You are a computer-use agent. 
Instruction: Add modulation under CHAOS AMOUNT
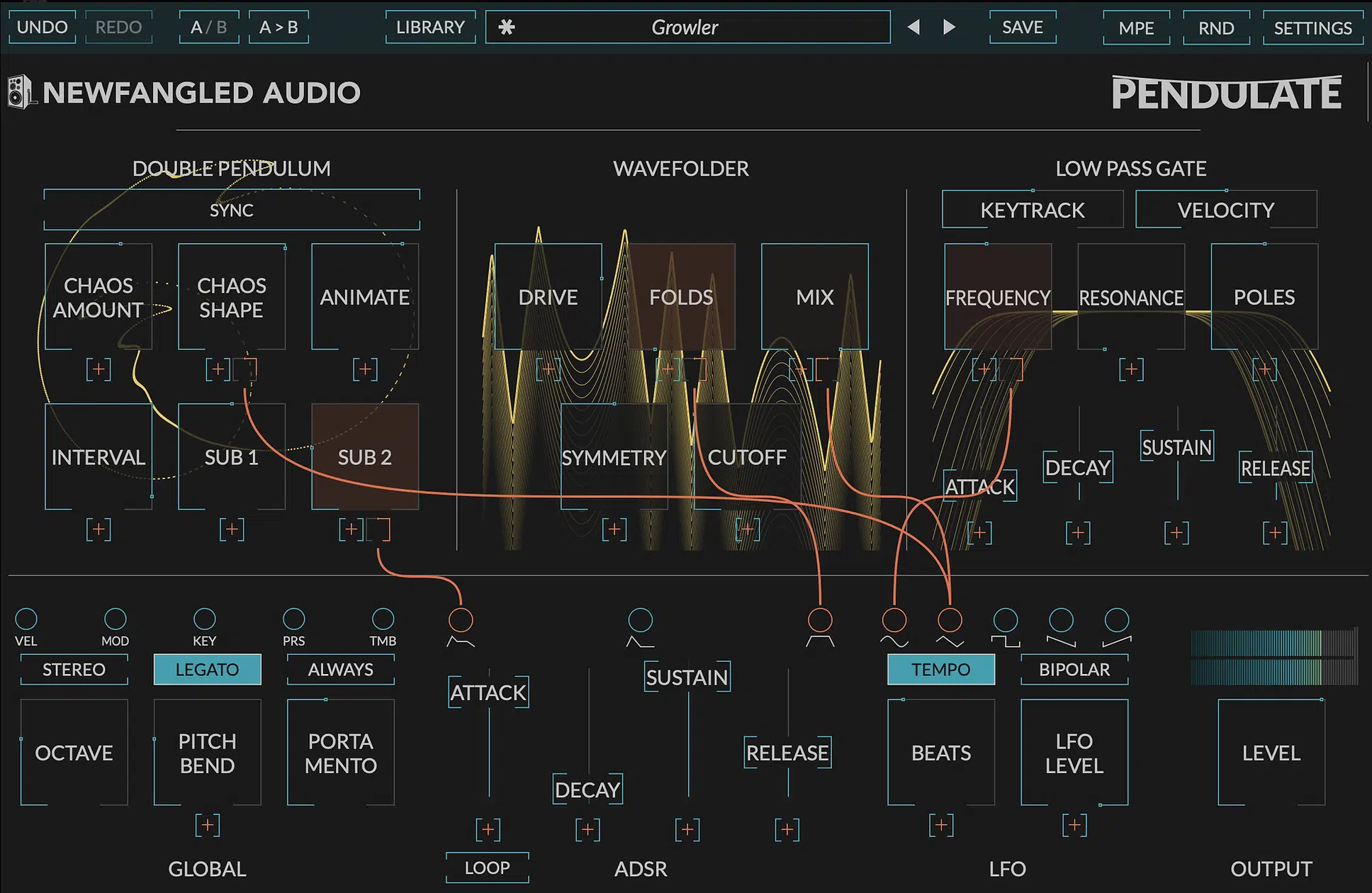(x=99, y=369)
